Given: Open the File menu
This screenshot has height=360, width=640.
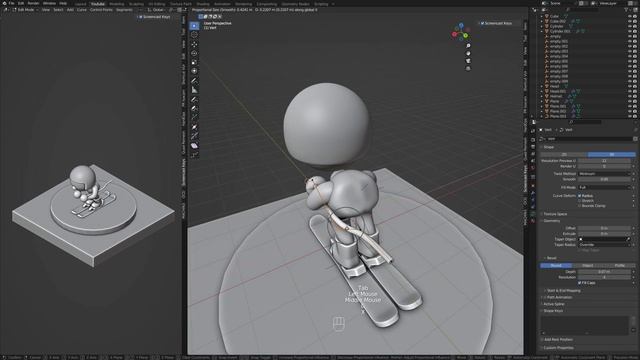Looking at the screenshot, I should coord(11,3).
